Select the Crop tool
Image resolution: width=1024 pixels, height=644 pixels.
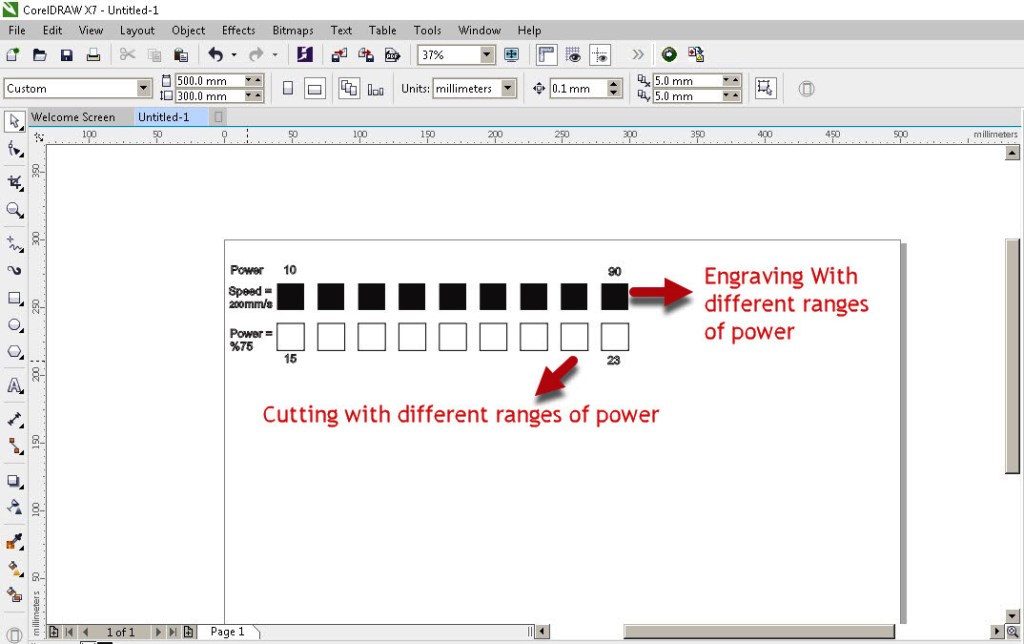(14, 182)
